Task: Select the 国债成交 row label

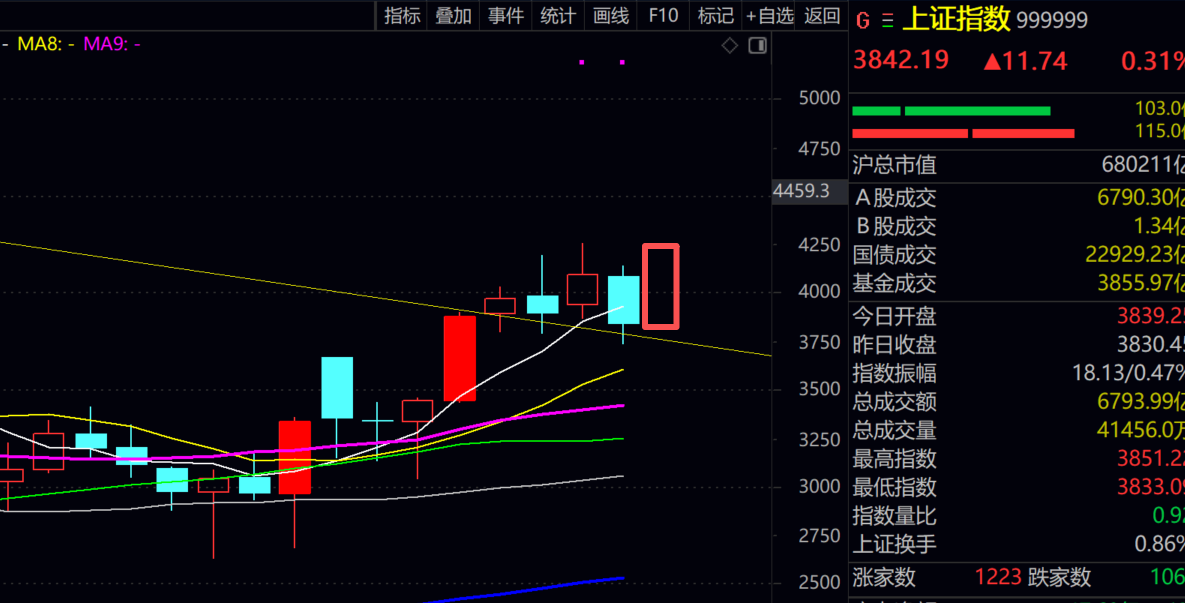Action: [x=895, y=255]
